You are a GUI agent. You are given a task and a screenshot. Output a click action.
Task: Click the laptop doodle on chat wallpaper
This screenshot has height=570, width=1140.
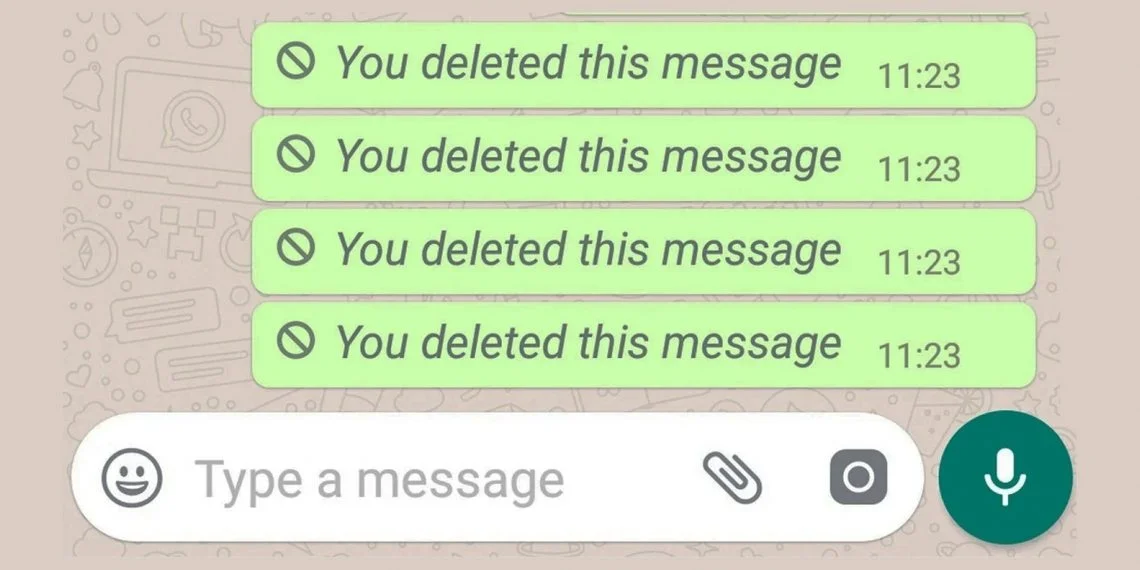click(x=171, y=125)
